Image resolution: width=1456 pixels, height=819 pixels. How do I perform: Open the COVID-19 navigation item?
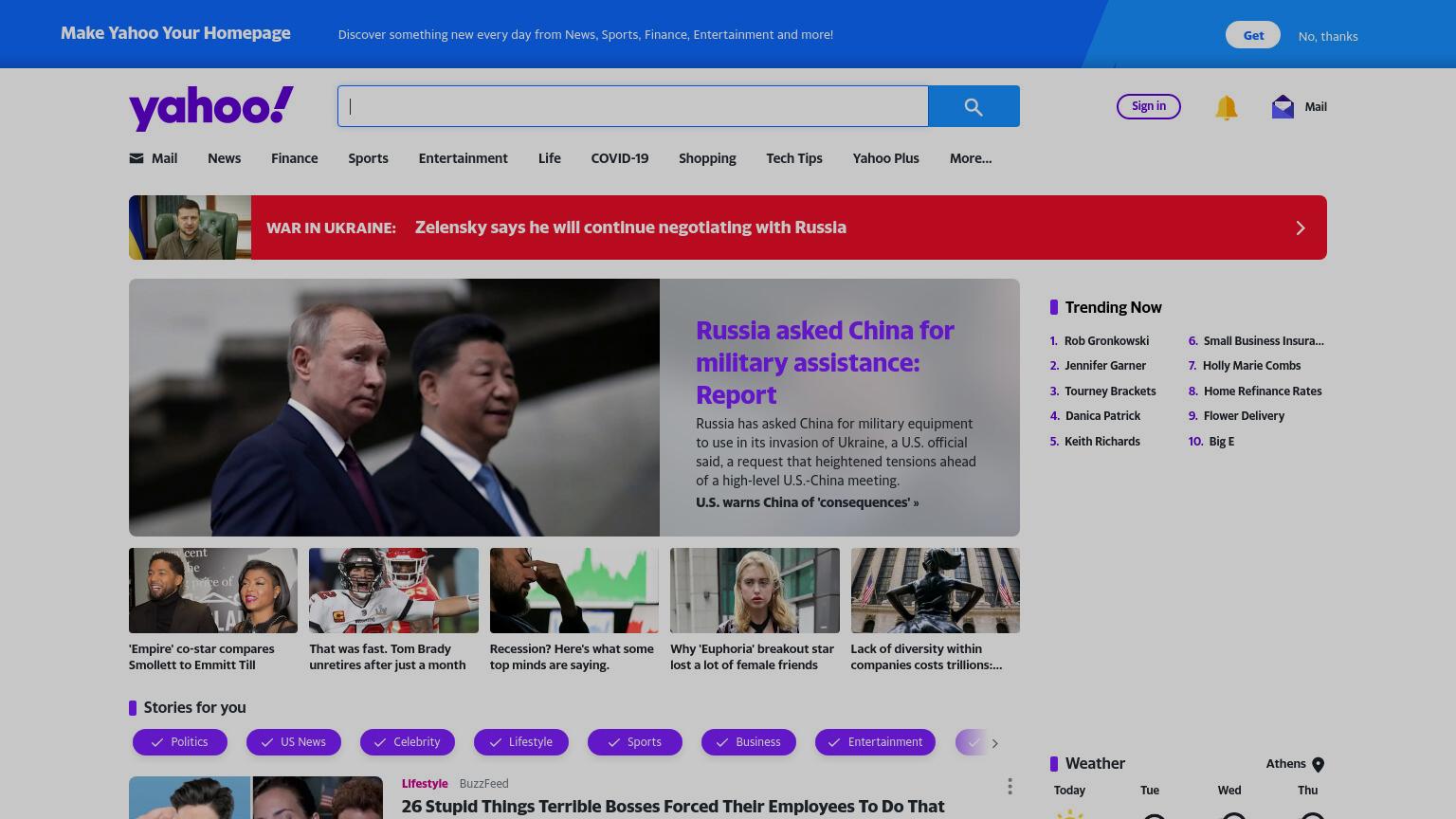pyautogui.click(x=620, y=158)
